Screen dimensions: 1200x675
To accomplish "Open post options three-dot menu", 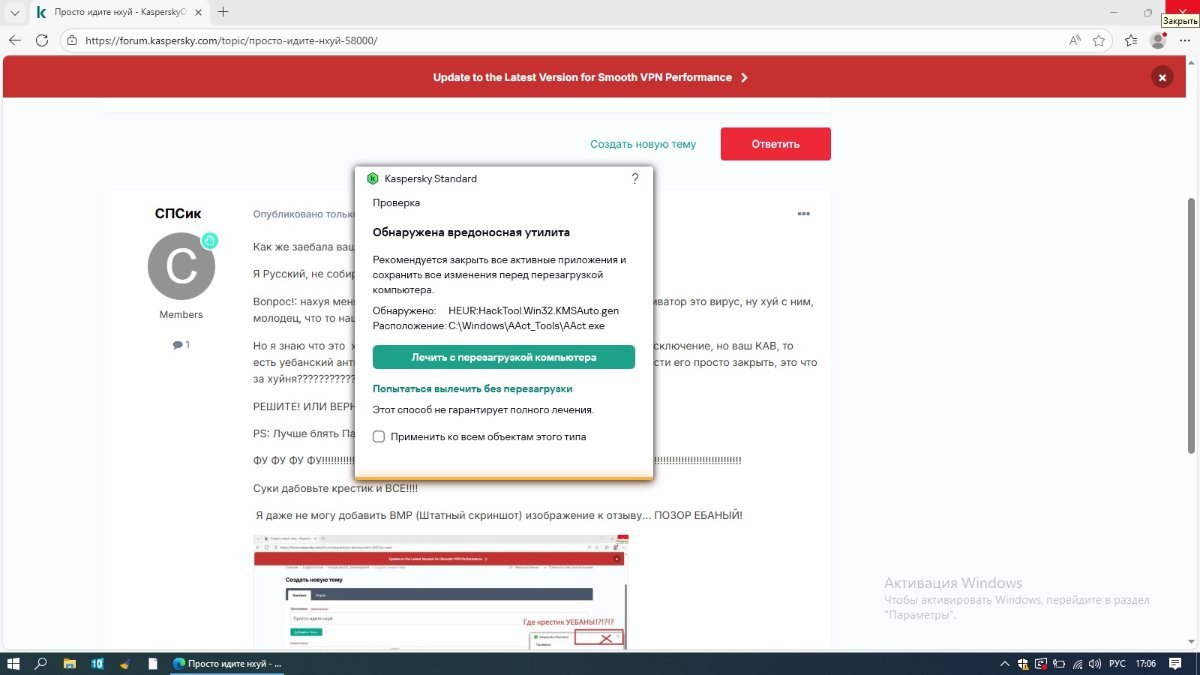I will click(804, 214).
